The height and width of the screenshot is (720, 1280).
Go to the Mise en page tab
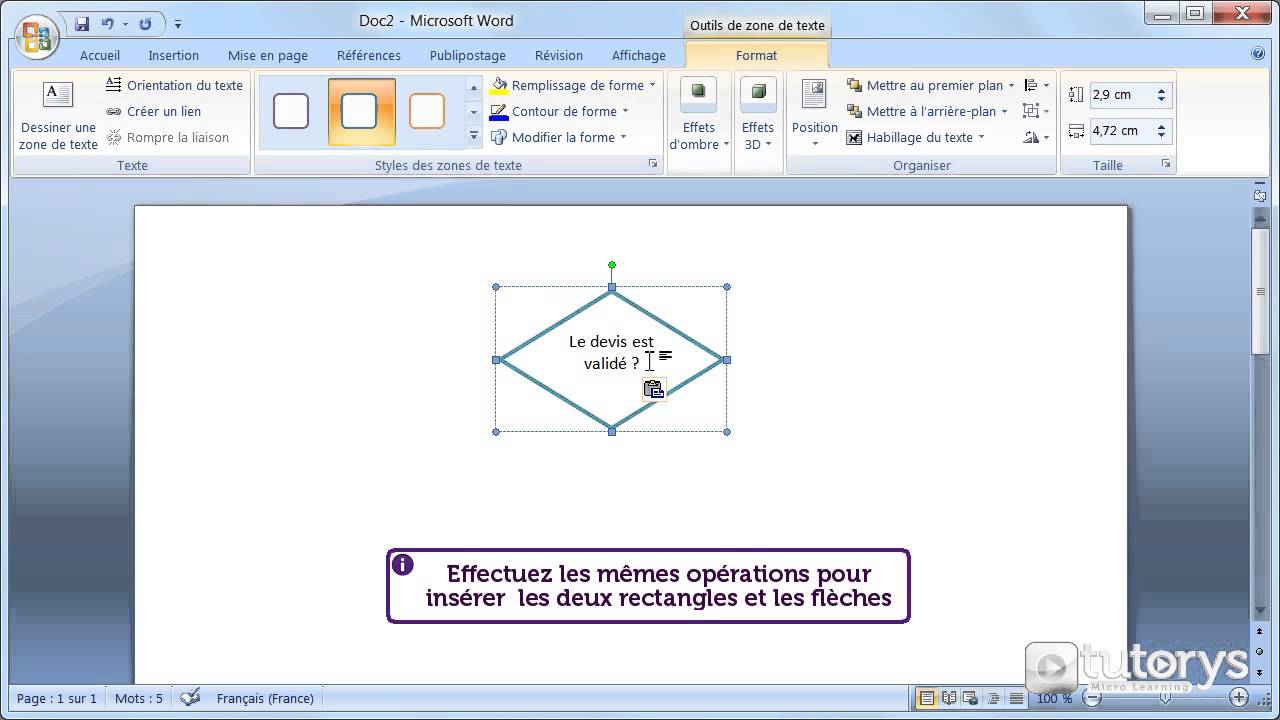click(268, 55)
